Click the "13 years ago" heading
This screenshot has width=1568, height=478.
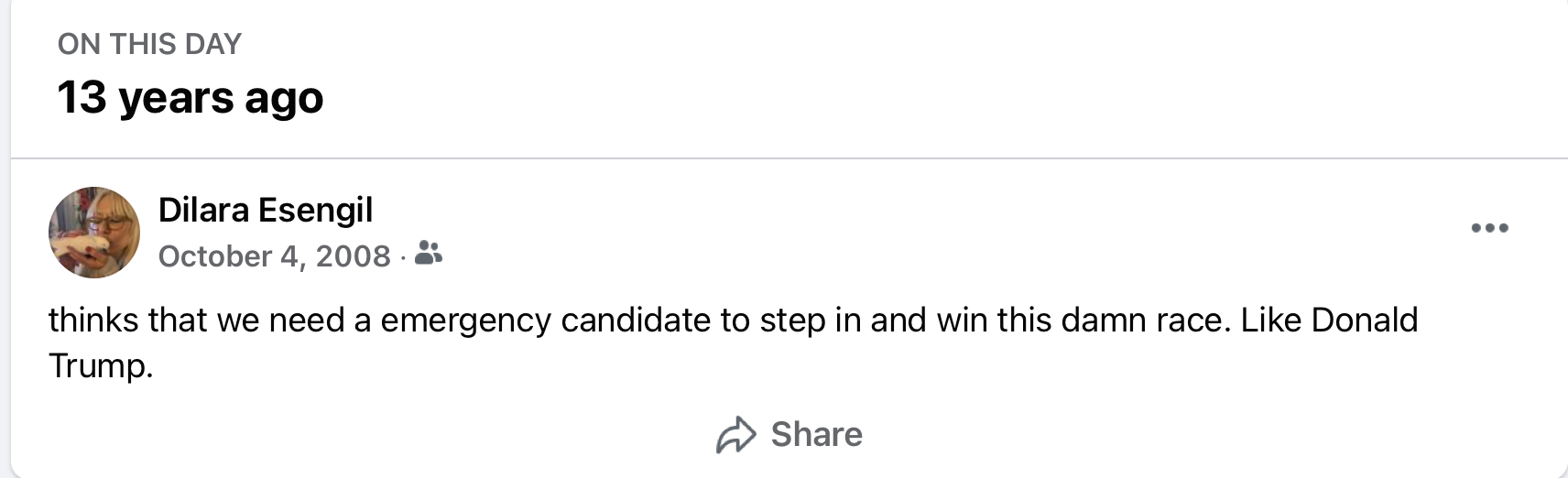[x=190, y=97]
